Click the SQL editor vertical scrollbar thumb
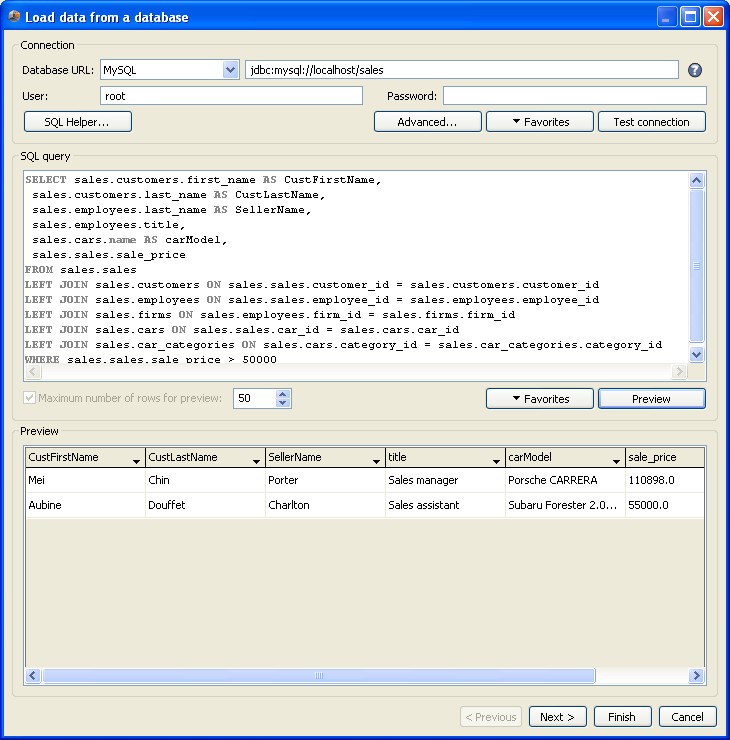730x740 pixels. click(x=696, y=266)
